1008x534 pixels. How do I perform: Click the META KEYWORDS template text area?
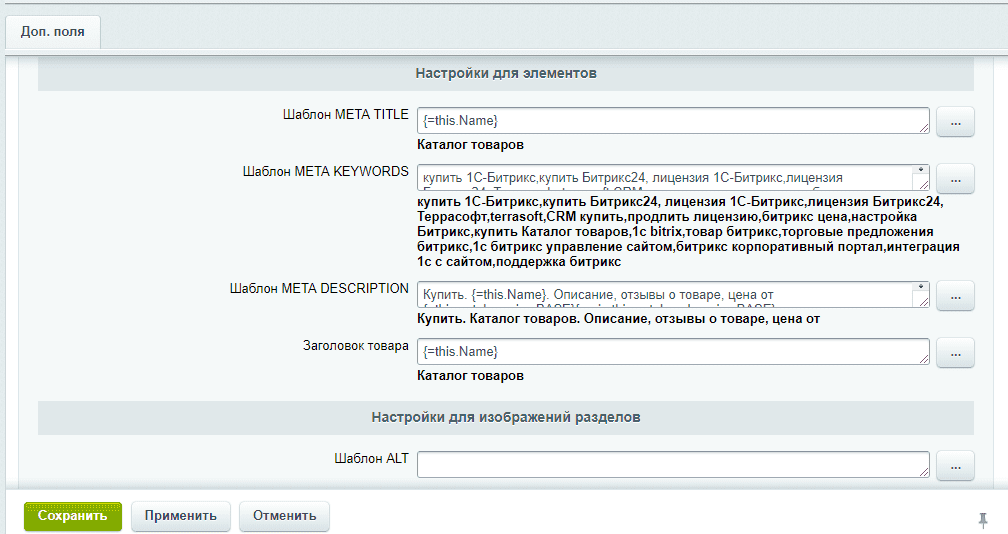coord(673,177)
